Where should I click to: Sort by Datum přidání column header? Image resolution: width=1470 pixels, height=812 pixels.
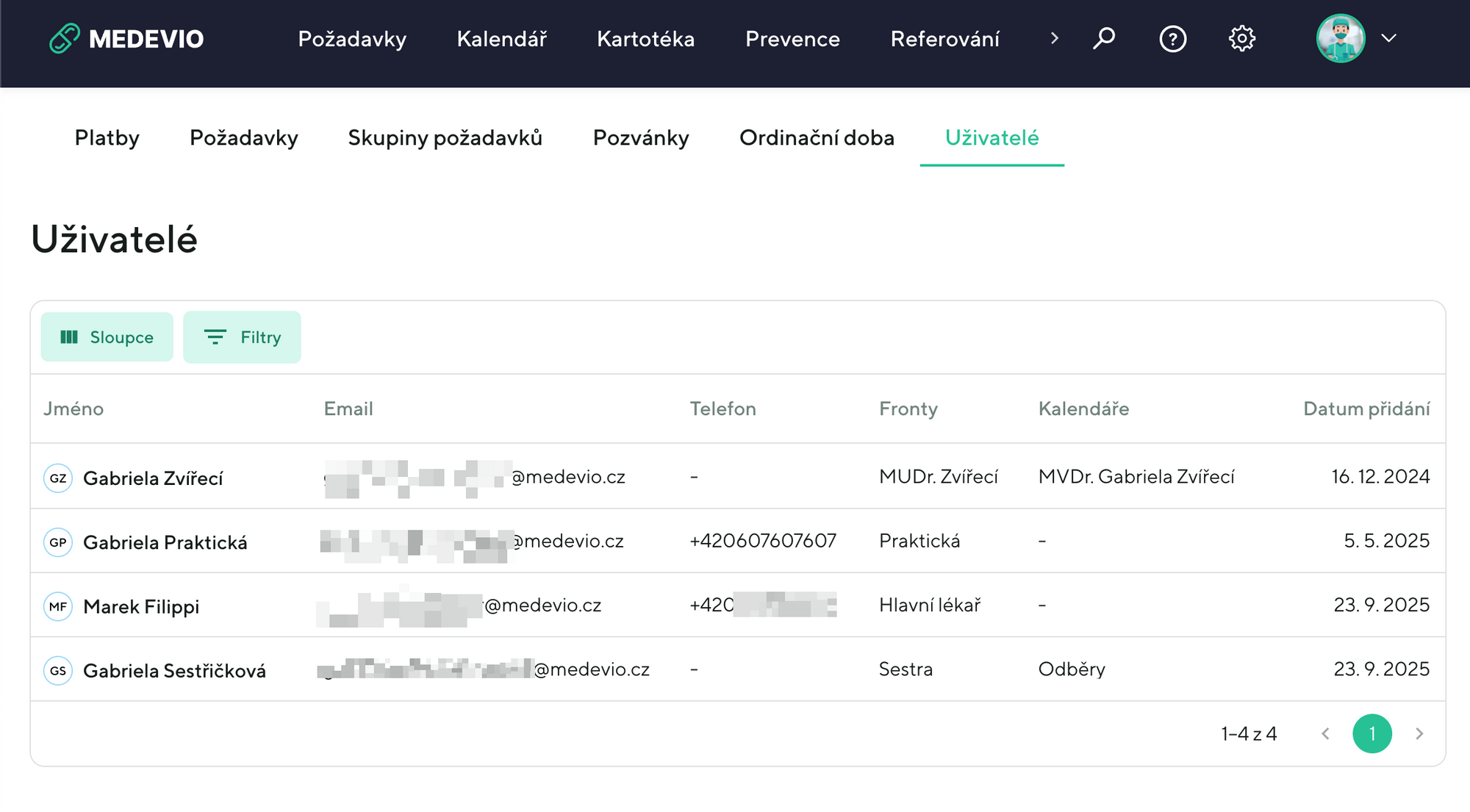pyautogui.click(x=1366, y=409)
